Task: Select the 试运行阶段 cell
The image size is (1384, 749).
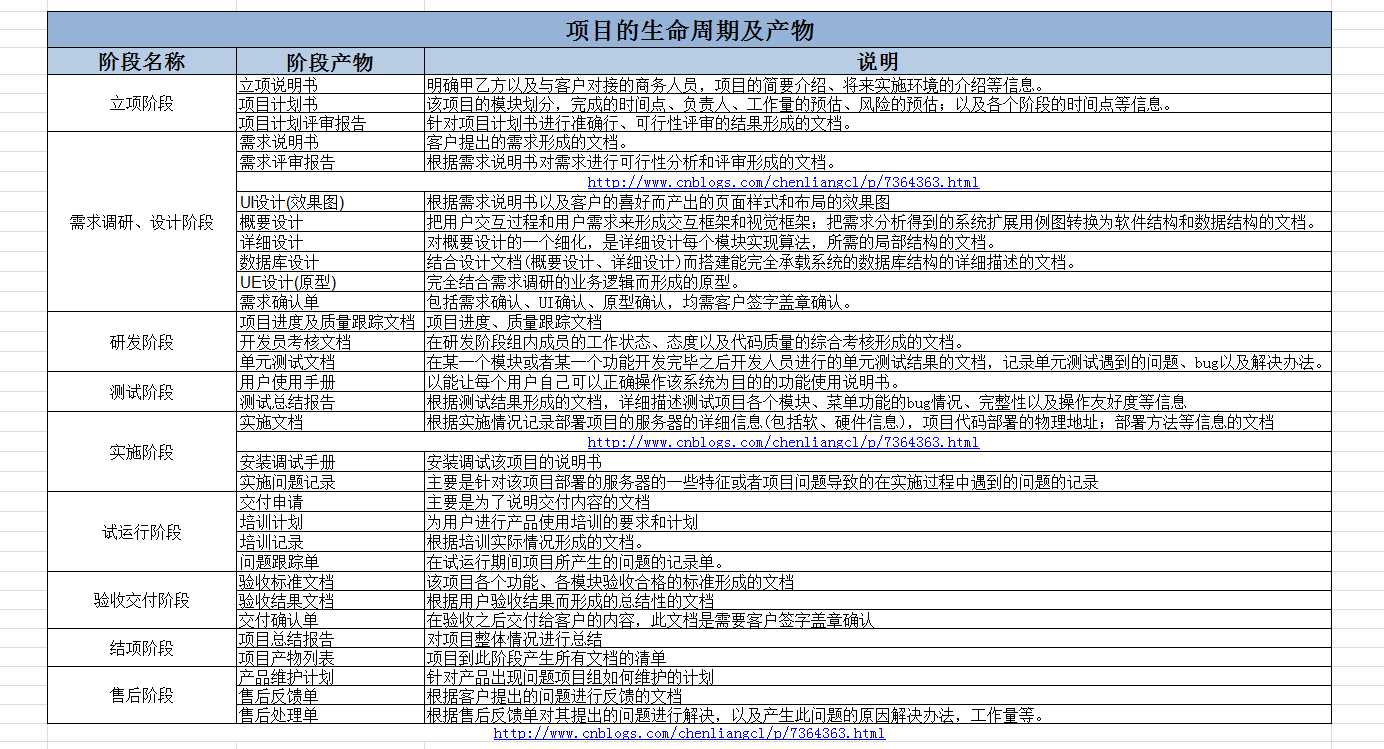Action: tap(142, 532)
